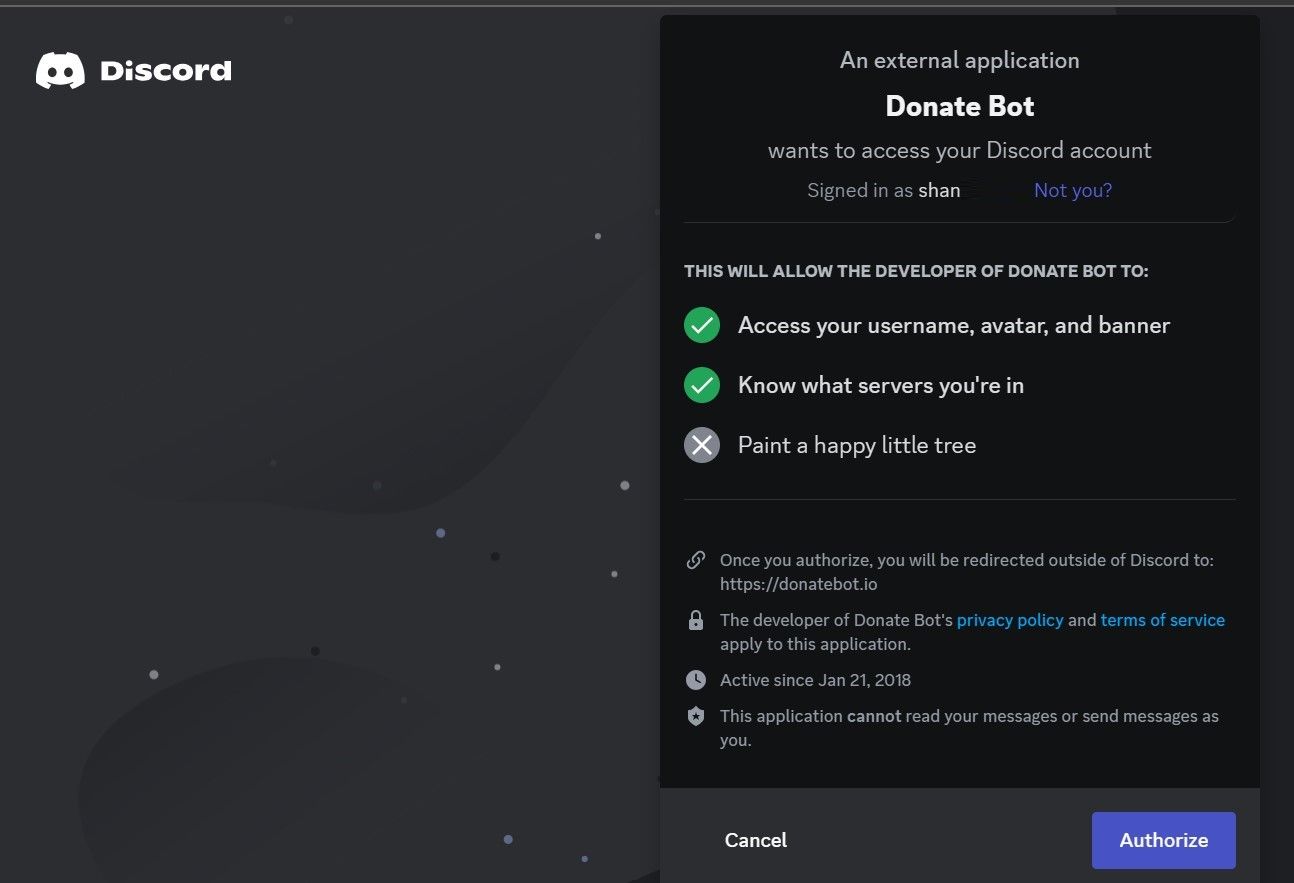Viewport: 1294px width, 883px height.
Task: Click the Discord wordmark text
Action: coord(166,71)
